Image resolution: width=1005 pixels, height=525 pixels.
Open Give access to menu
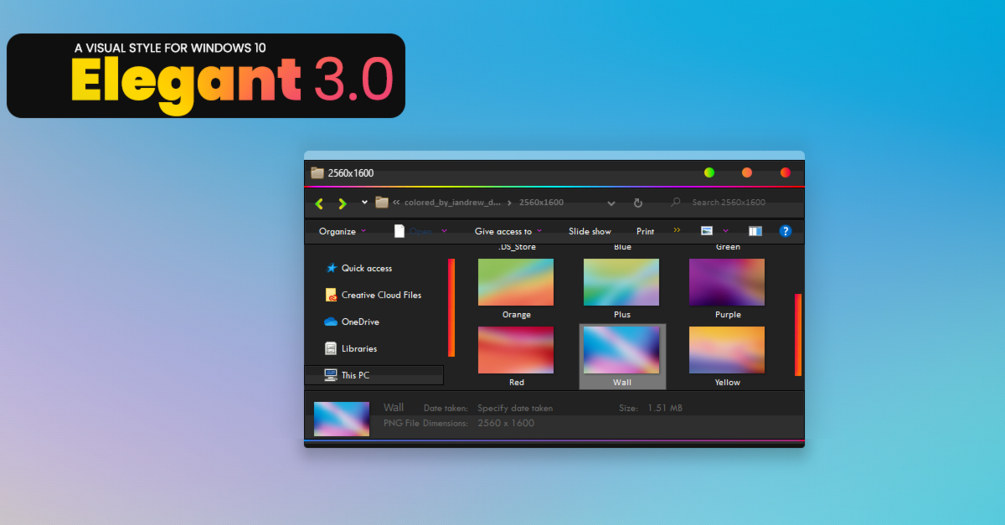tap(508, 231)
